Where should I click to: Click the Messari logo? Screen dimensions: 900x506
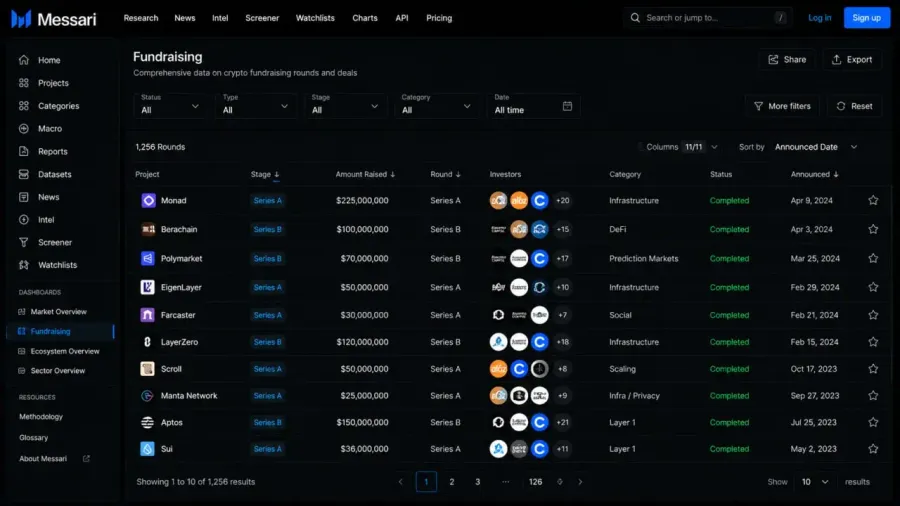(x=53, y=19)
